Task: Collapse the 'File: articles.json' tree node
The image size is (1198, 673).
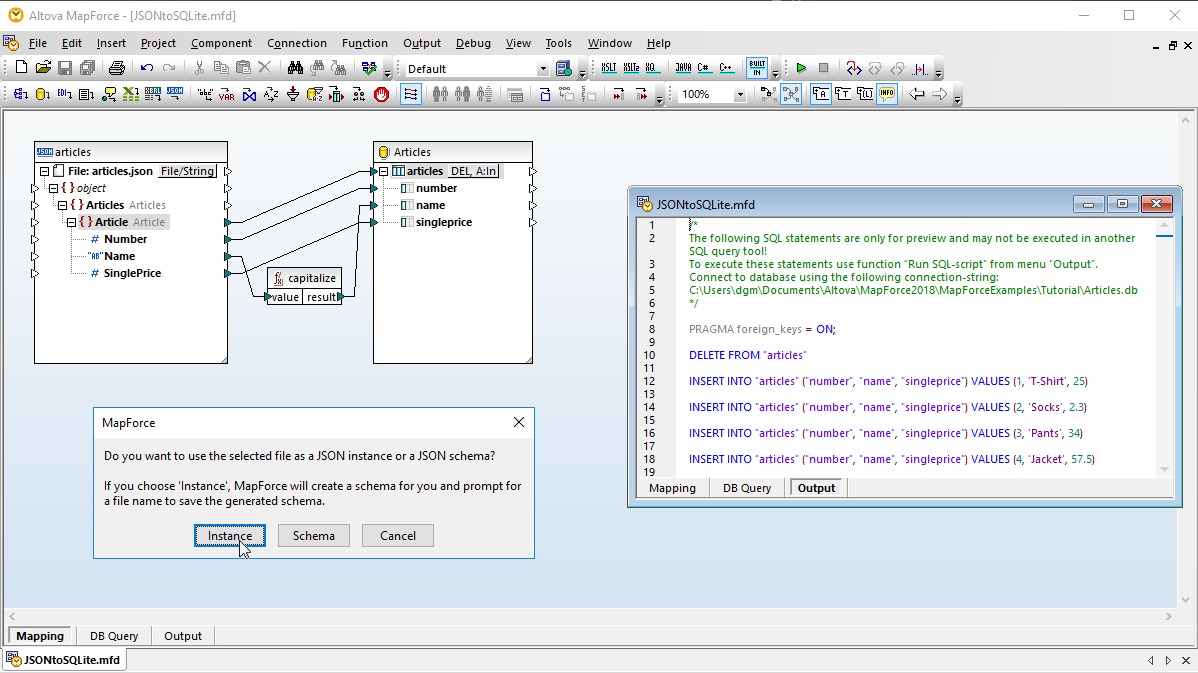Action: (44, 171)
